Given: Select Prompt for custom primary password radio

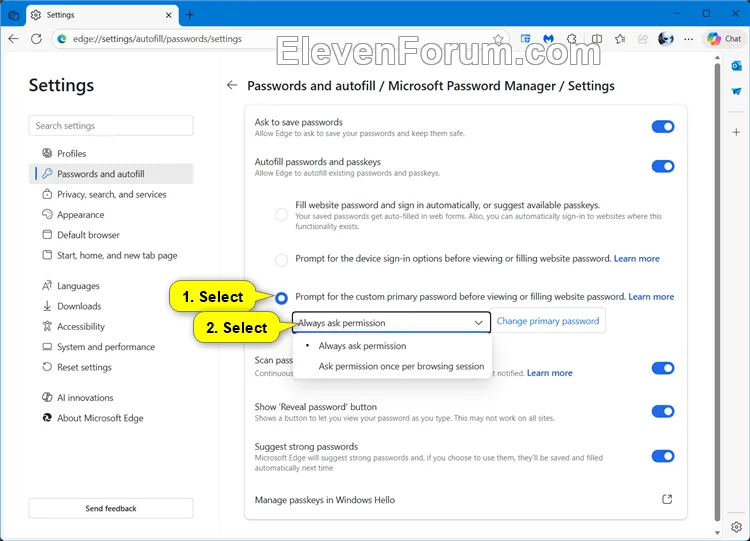Looking at the screenshot, I should coord(281,298).
